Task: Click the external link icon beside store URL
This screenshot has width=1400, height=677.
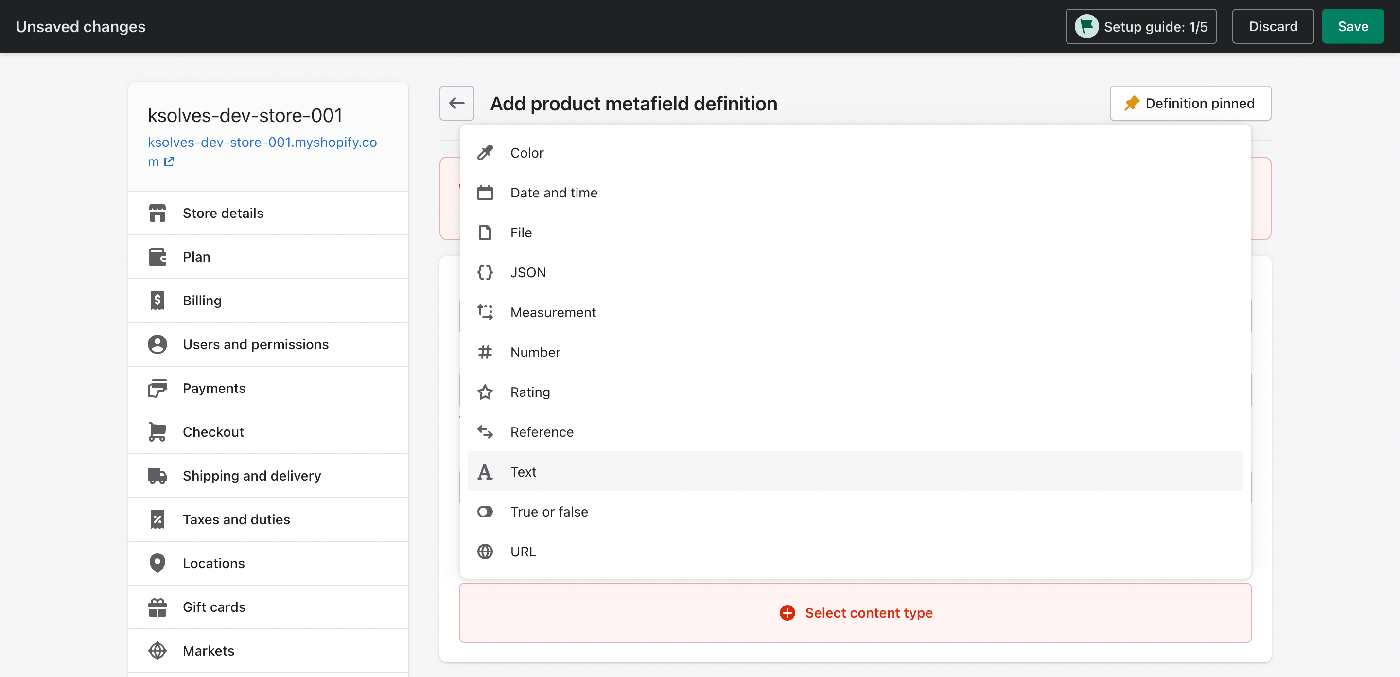Action: pos(169,162)
